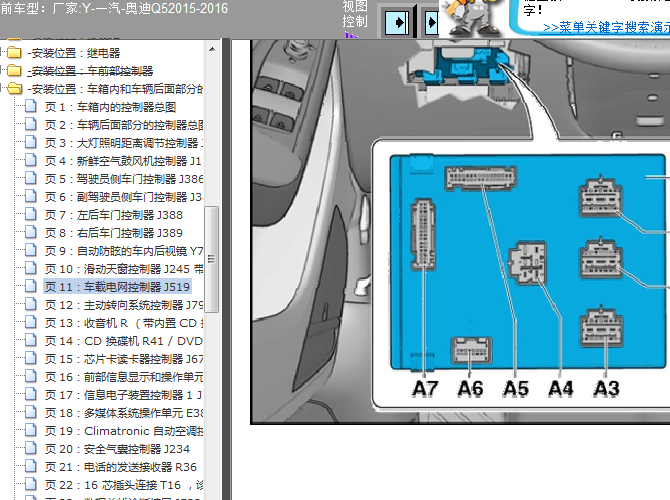This screenshot has width=670, height=500.
Task: Collapse the open folder 安装位置：车箱内和车辆后面部分
Action: [15, 88]
